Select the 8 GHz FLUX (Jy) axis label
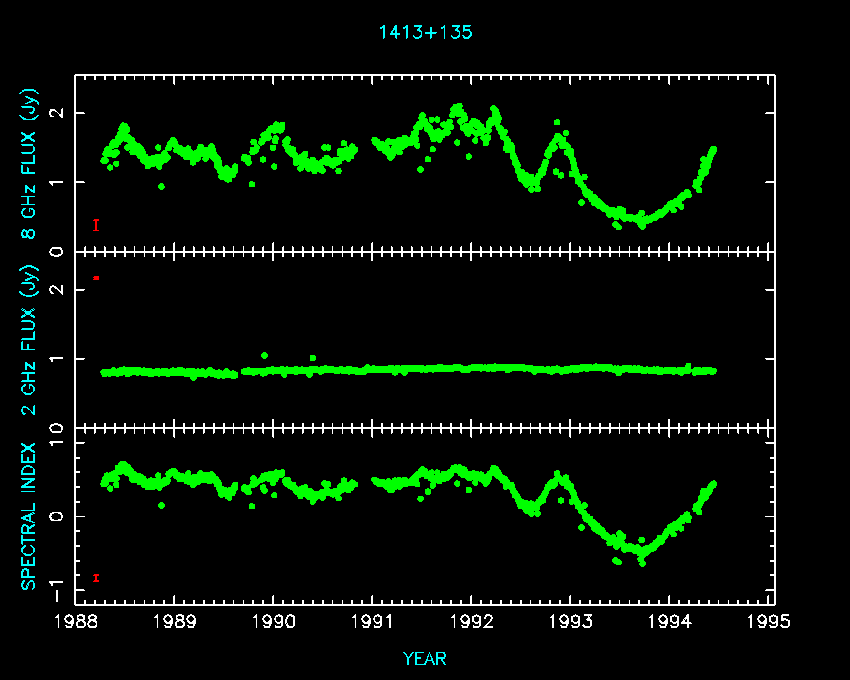The image size is (850, 680). pos(31,163)
